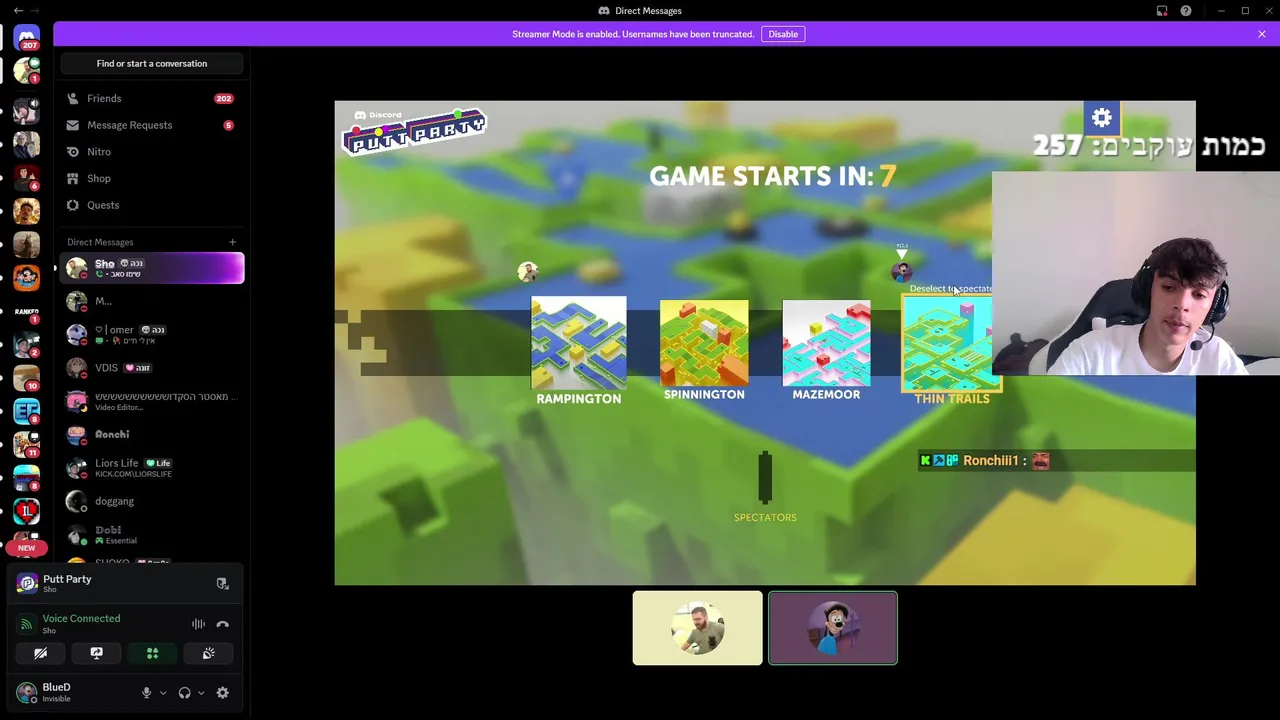This screenshot has width=1280, height=720.
Task: Click the Voice Connected label
Action: (81, 618)
